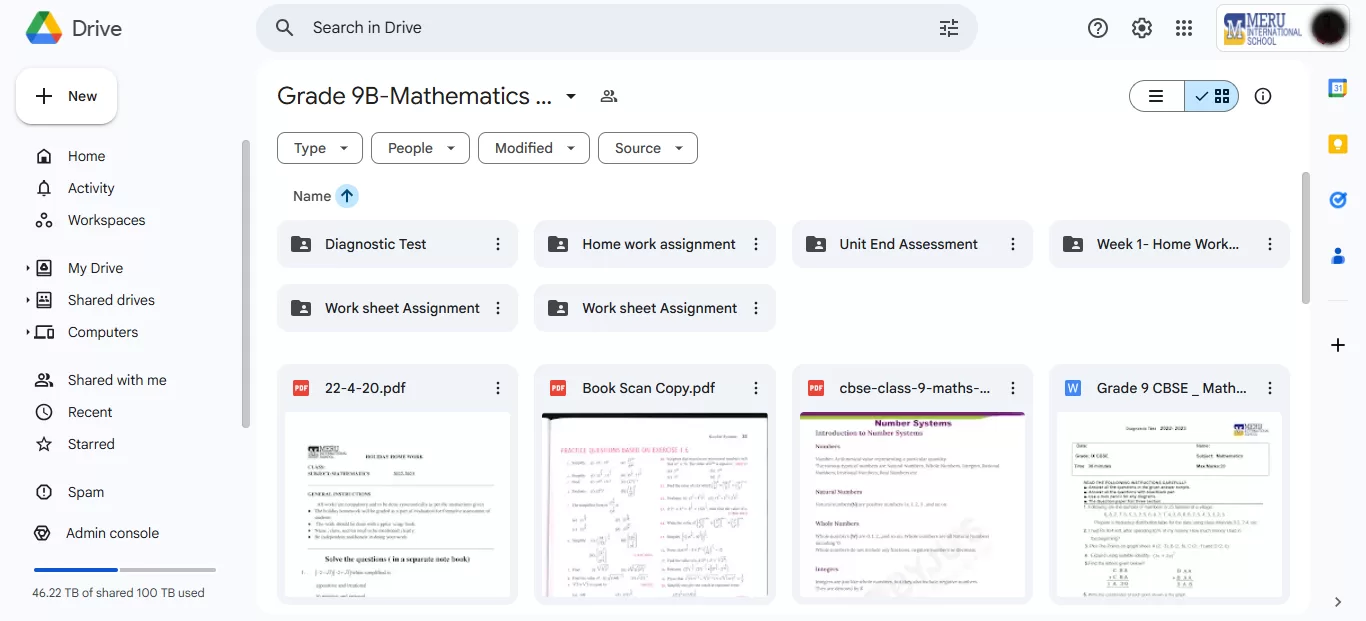This screenshot has height=621, width=1366.
Task: Click the View details info icon
Action: (x=1263, y=96)
